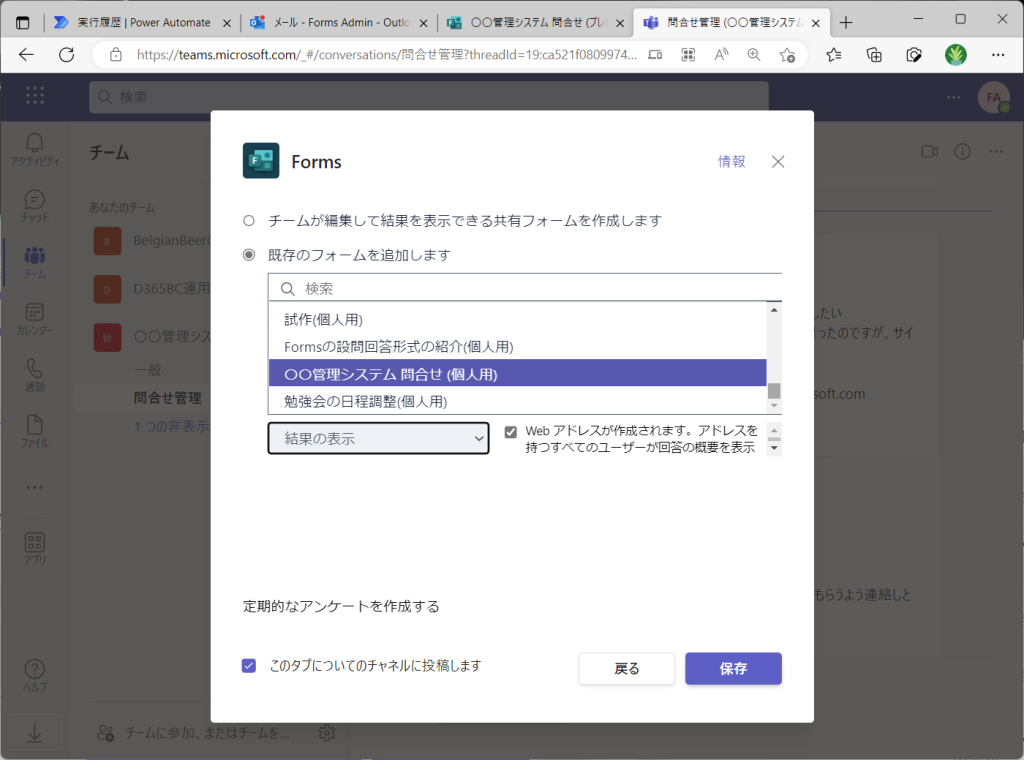Screen dimensions: 1024x760
Task: Switch to the 問合せ管理 Teams browser tab
Action: pyautogui.click(x=731, y=23)
